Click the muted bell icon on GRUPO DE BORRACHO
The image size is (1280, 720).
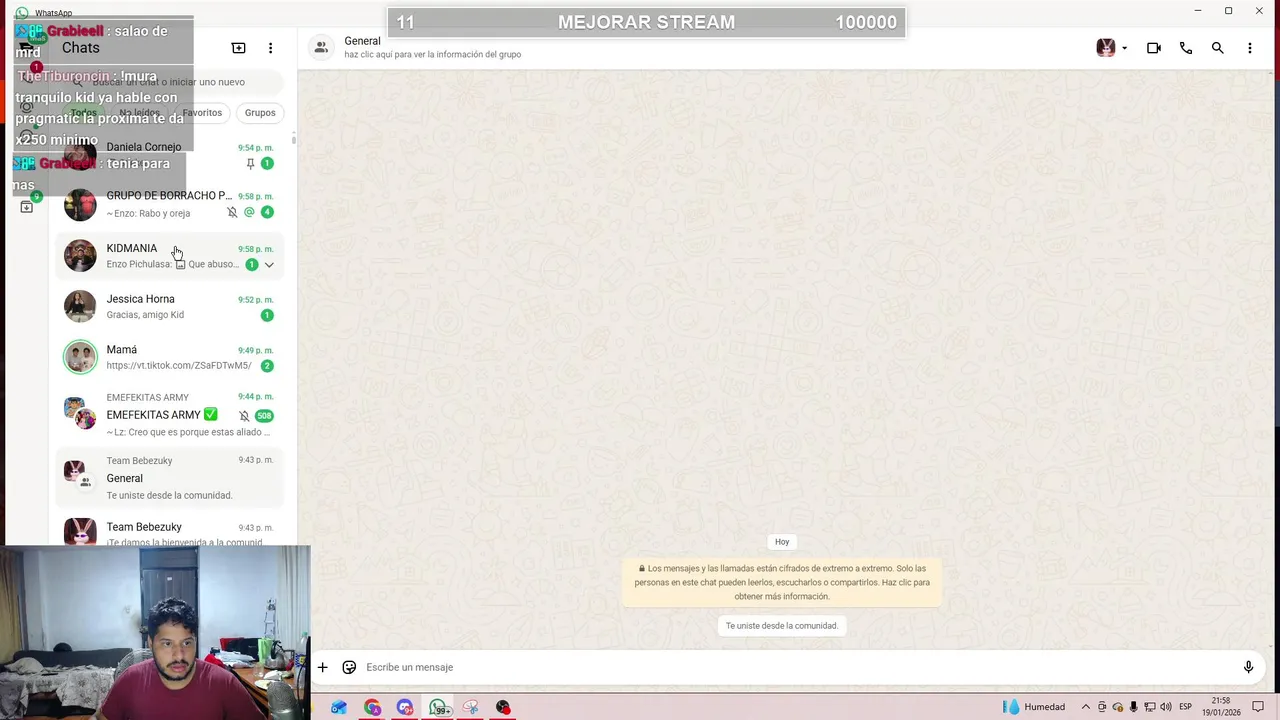click(x=232, y=212)
